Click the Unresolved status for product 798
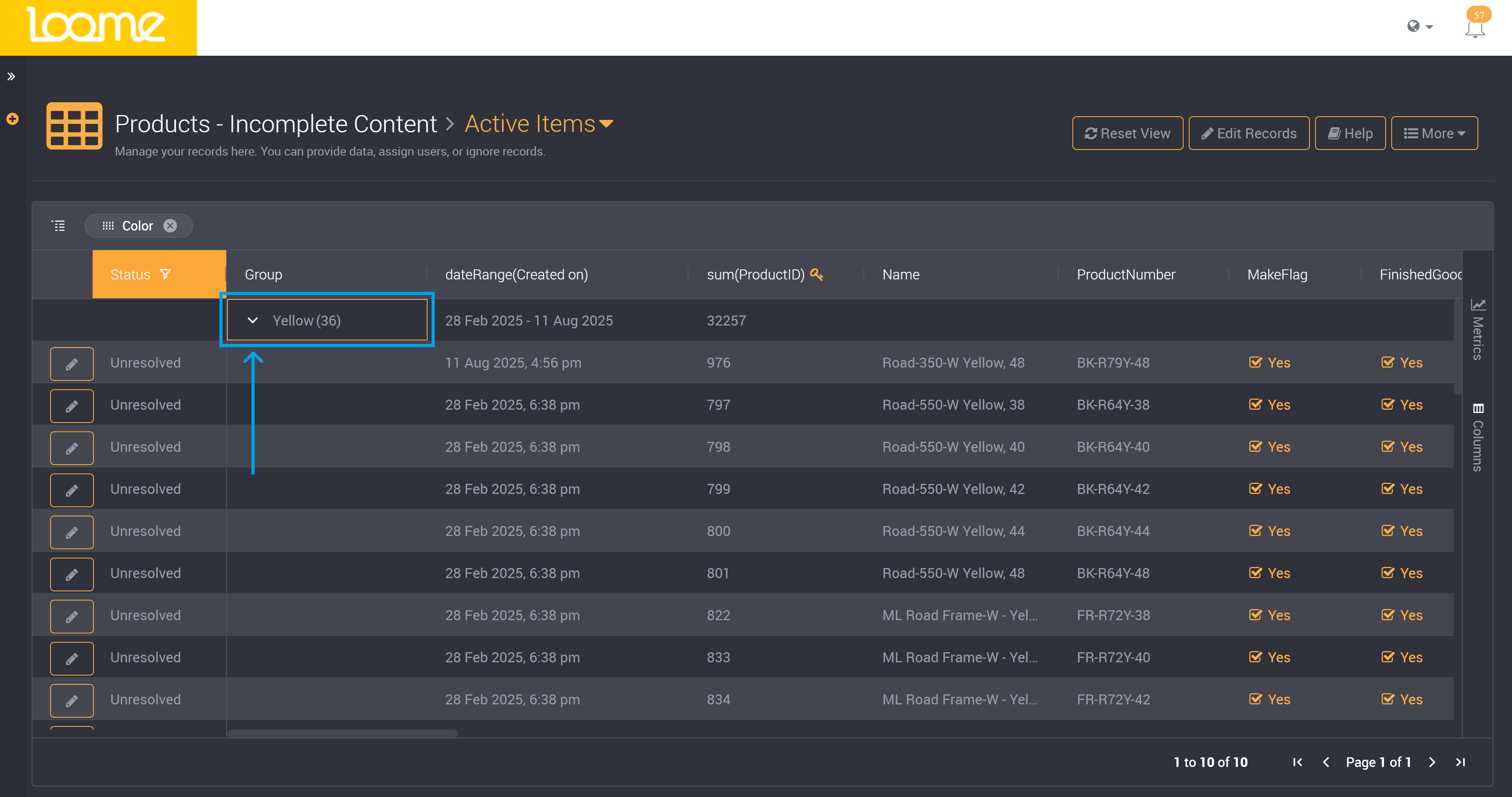Image resolution: width=1512 pixels, height=797 pixels. 146,447
